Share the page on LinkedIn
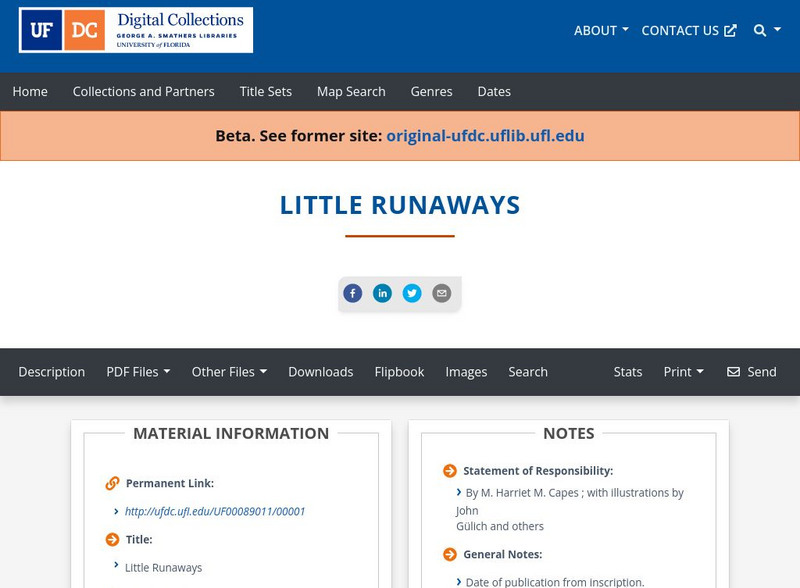800x588 pixels. click(383, 293)
